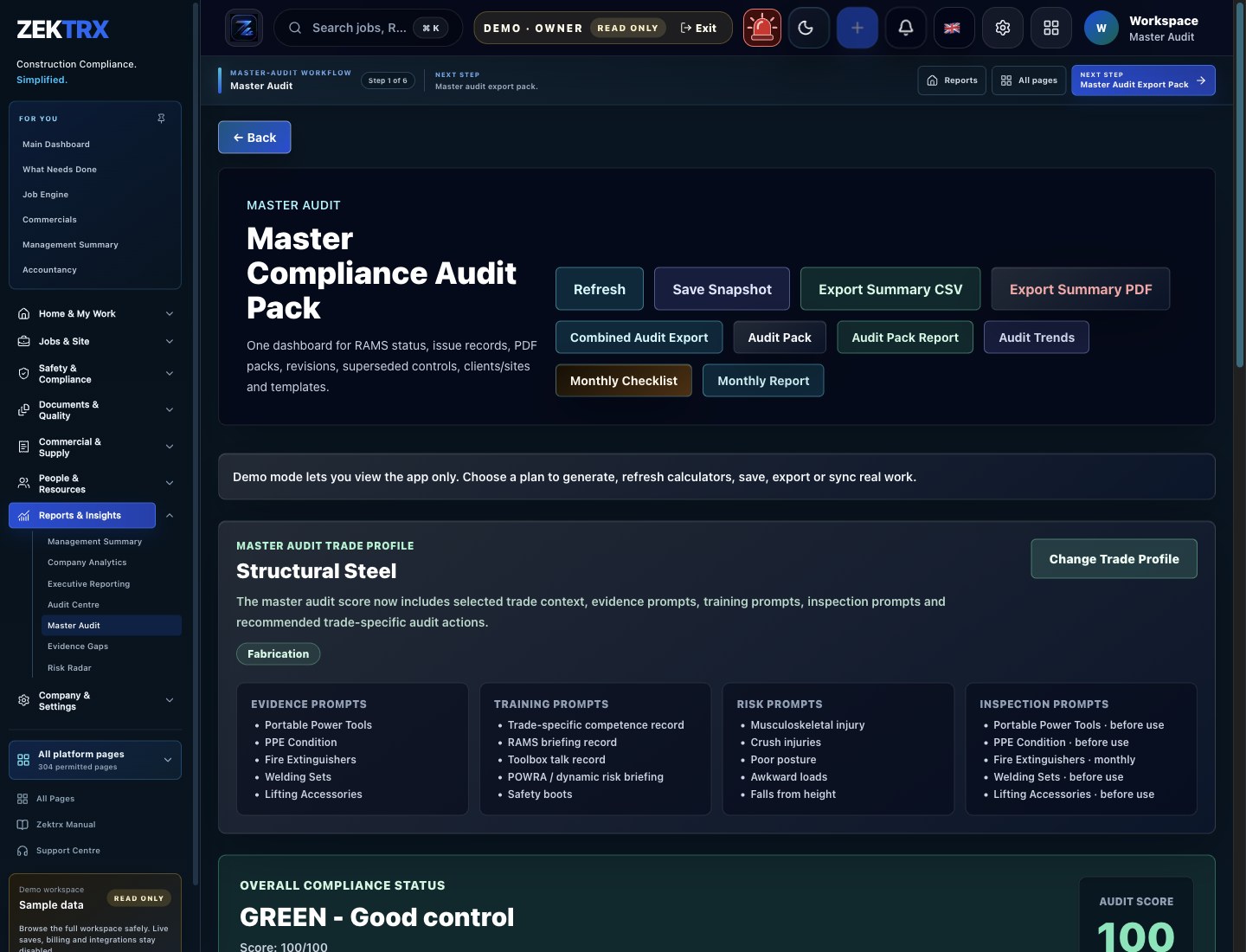Click the Zektrx Z logo icon in top bar

pos(244,28)
